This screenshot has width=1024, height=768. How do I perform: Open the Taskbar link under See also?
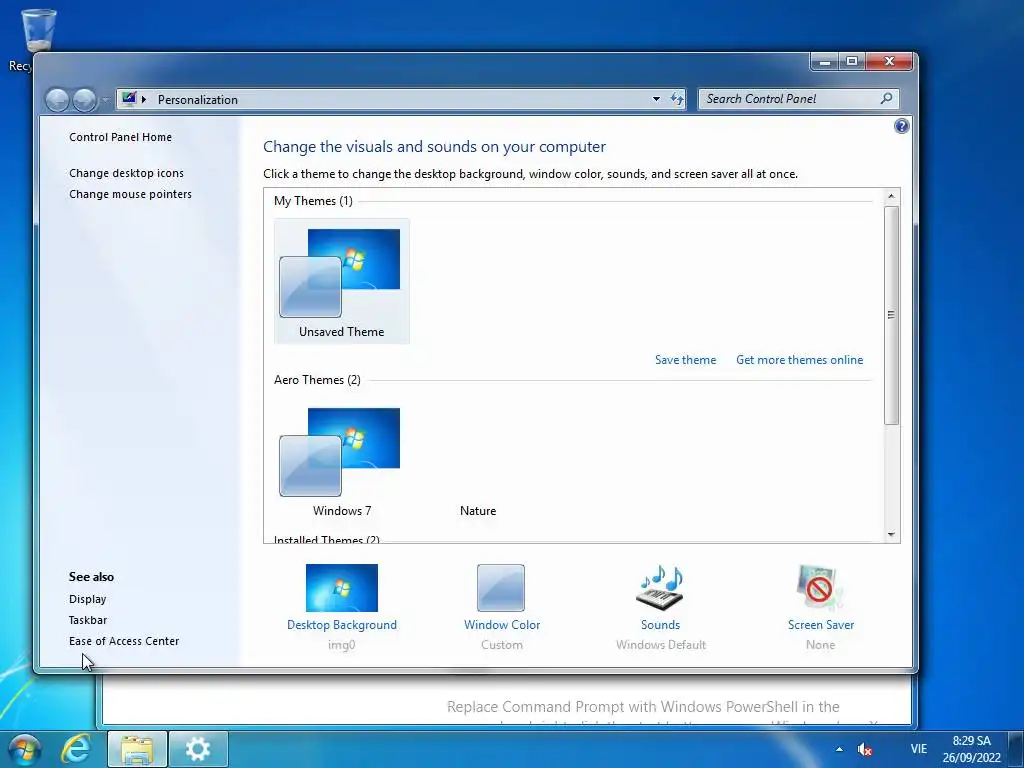[88, 620]
